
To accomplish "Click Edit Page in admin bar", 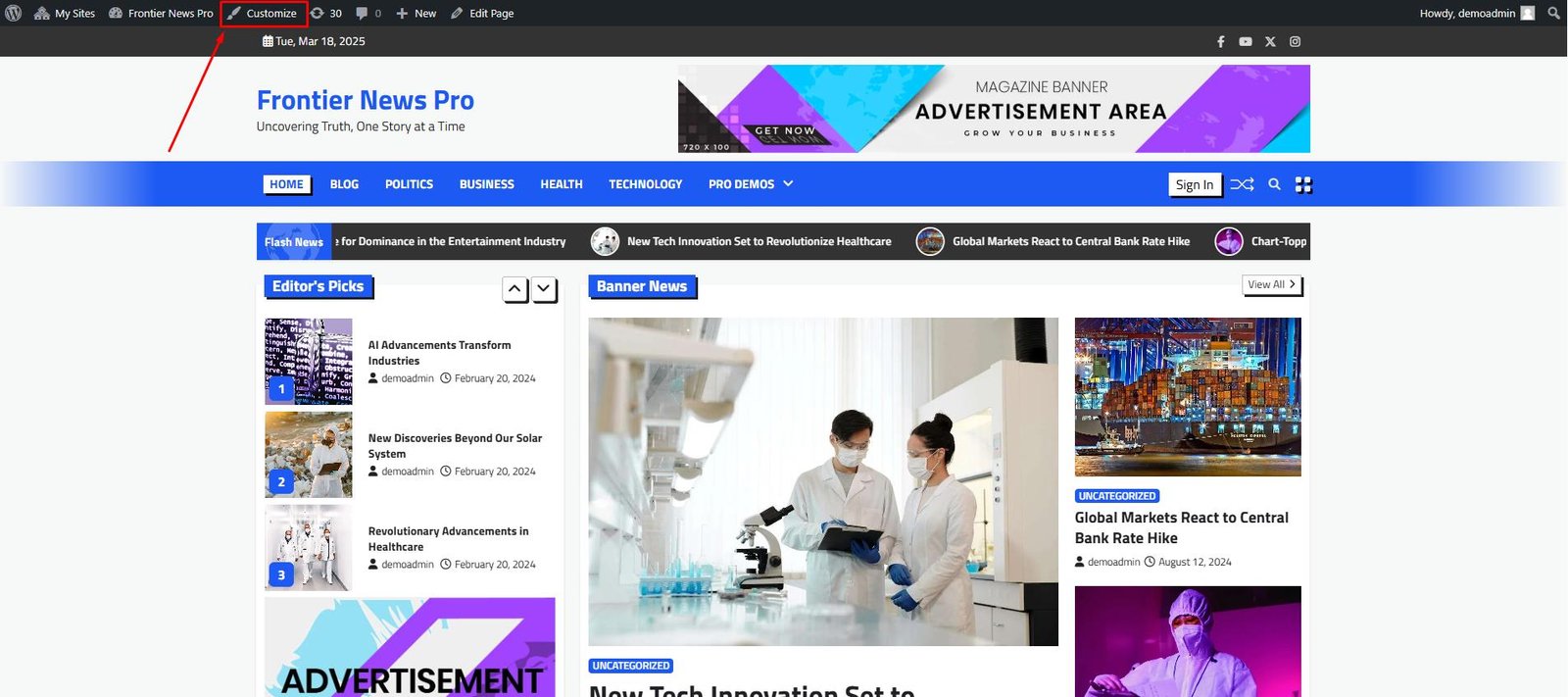I will (x=482, y=13).
